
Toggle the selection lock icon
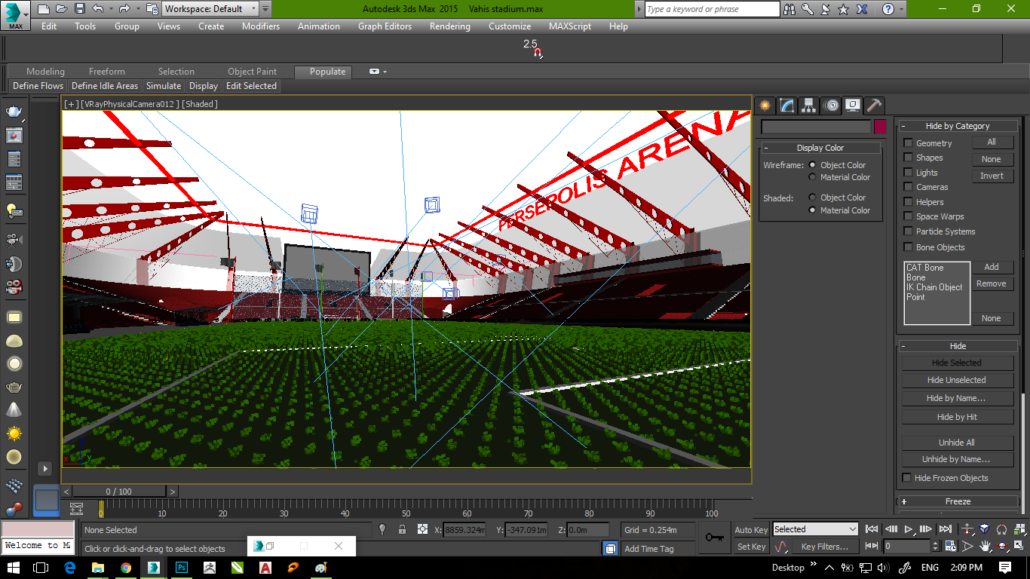(x=402, y=530)
